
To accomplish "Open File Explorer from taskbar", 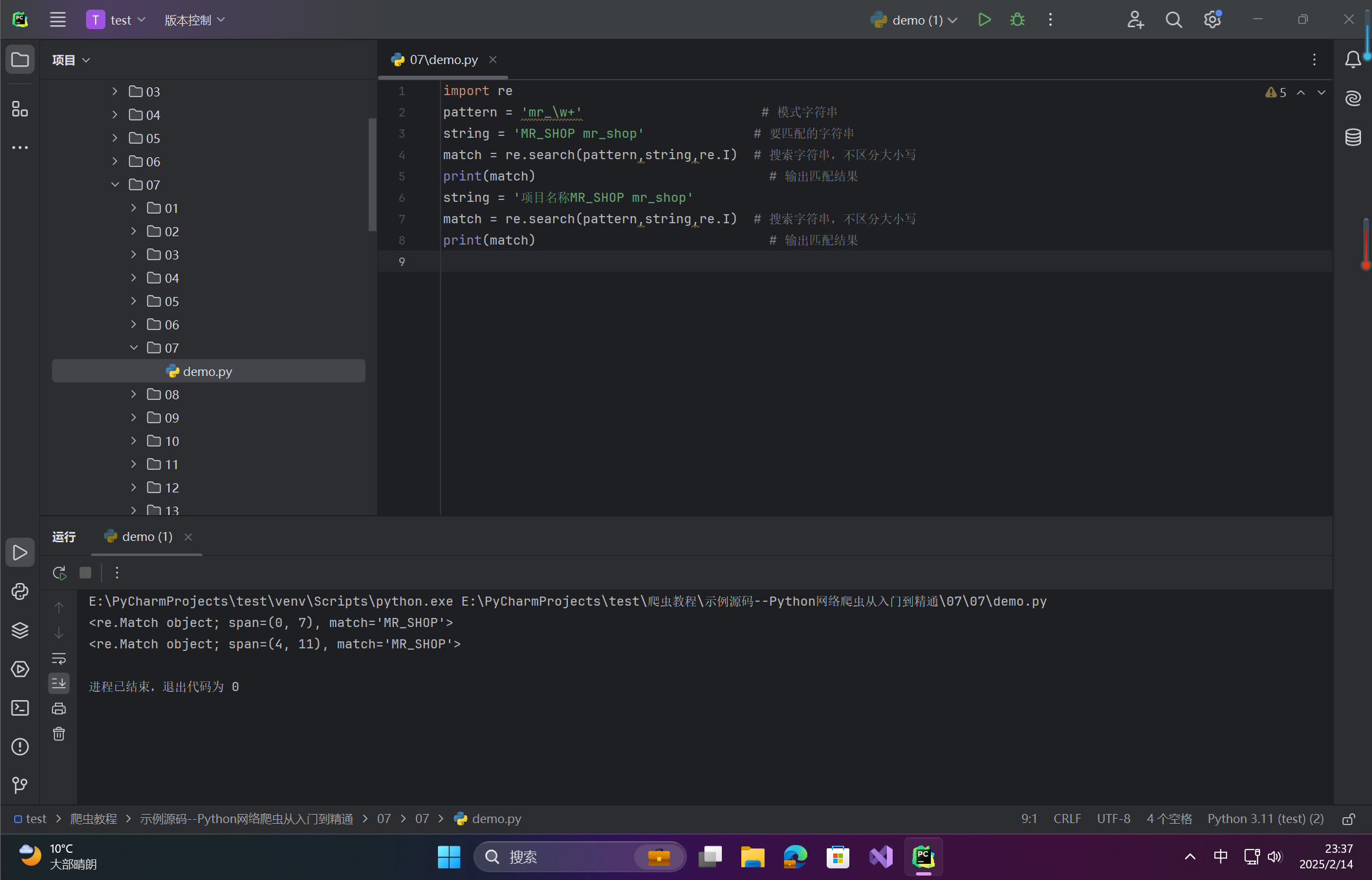I will point(752,857).
